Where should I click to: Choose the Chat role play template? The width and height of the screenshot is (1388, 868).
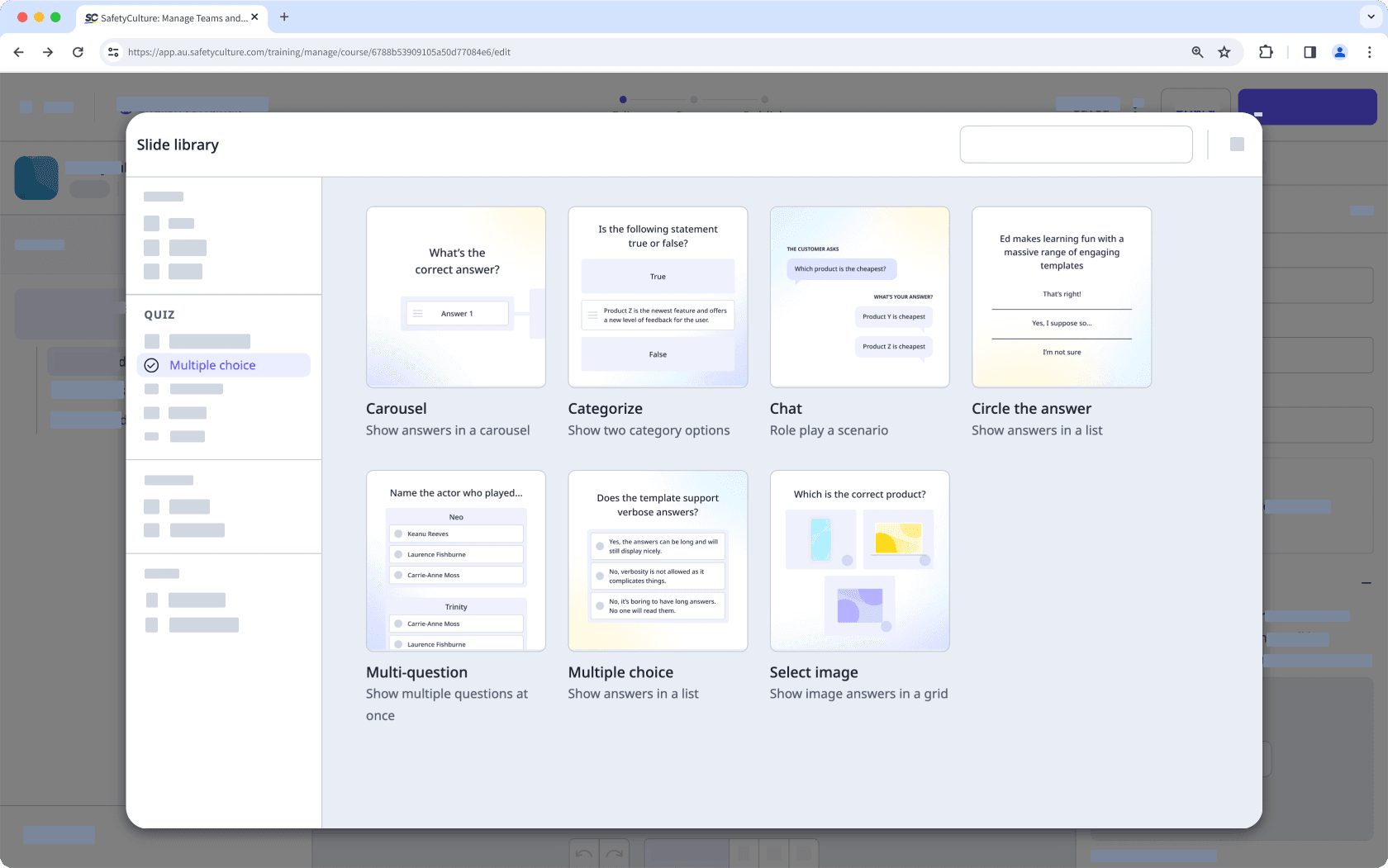[859, 296]
